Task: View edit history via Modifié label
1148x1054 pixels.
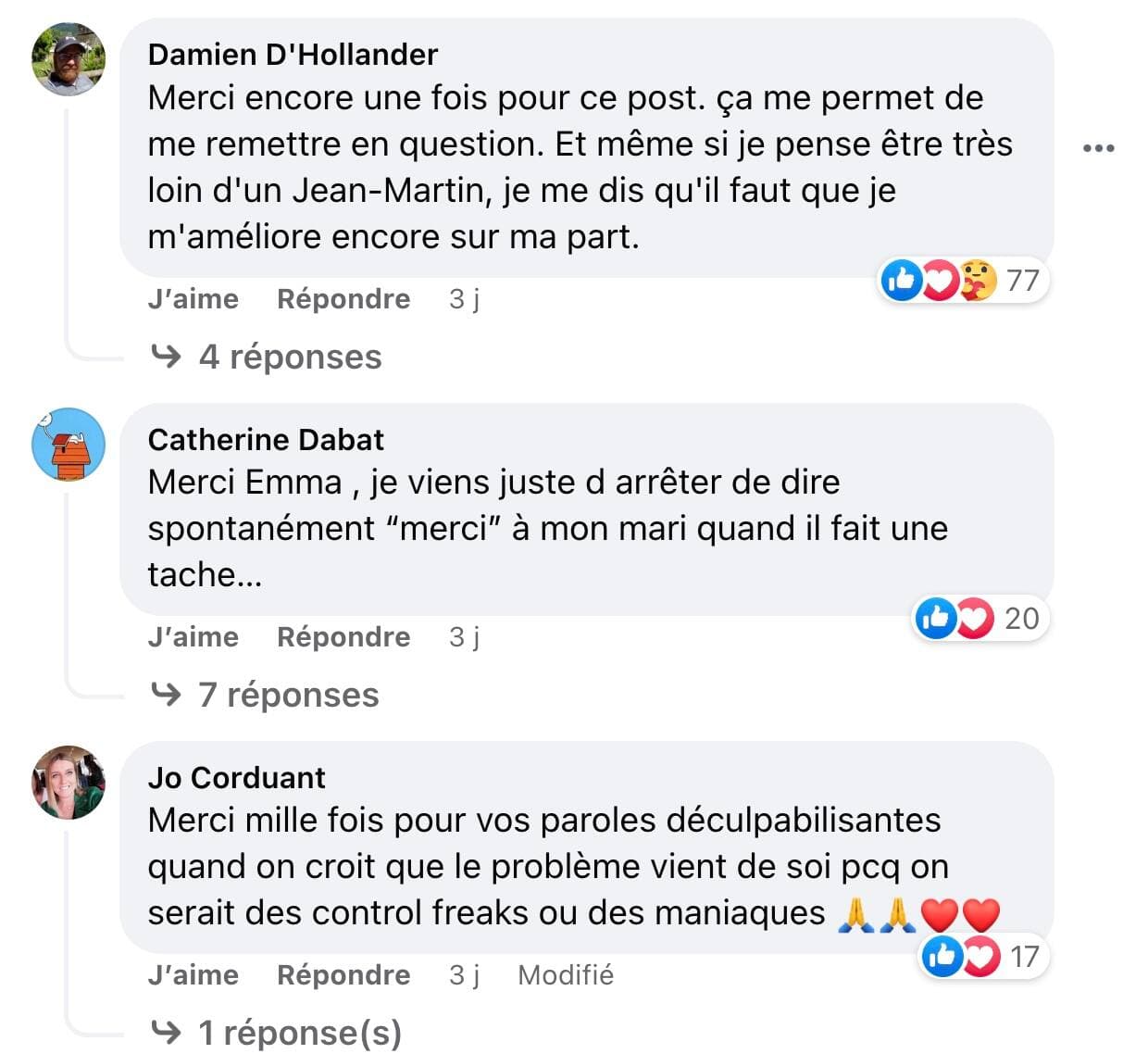Action: (x=566, y=975)
